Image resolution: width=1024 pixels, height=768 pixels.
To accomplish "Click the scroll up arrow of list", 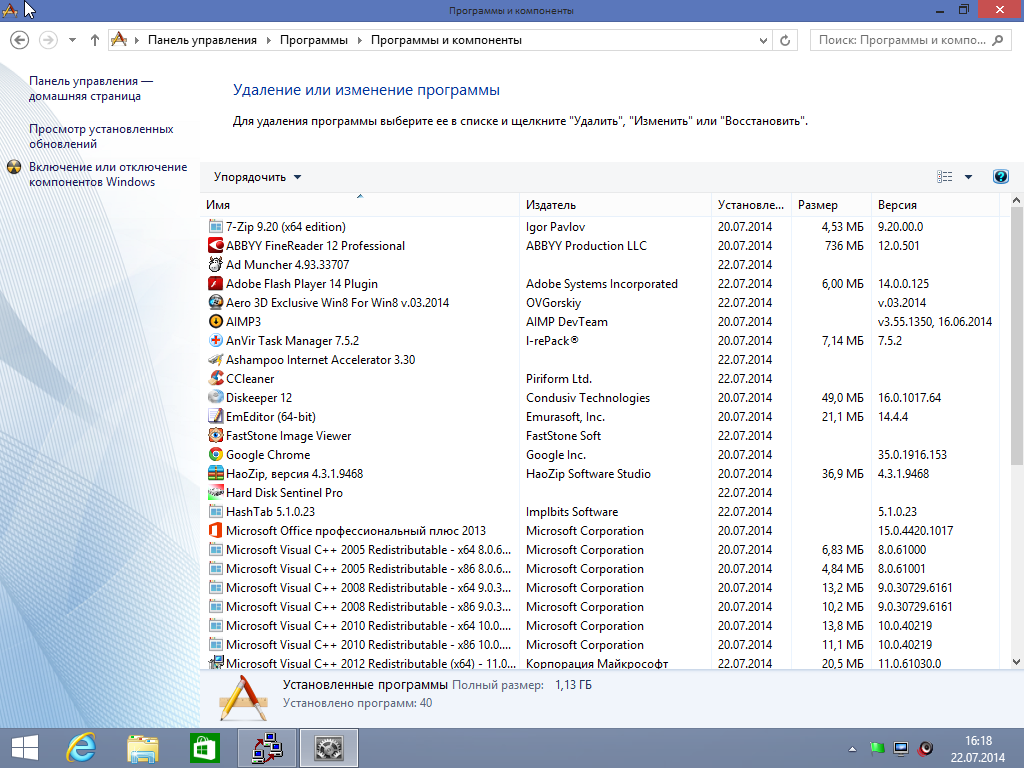I will pos(1016,200).
